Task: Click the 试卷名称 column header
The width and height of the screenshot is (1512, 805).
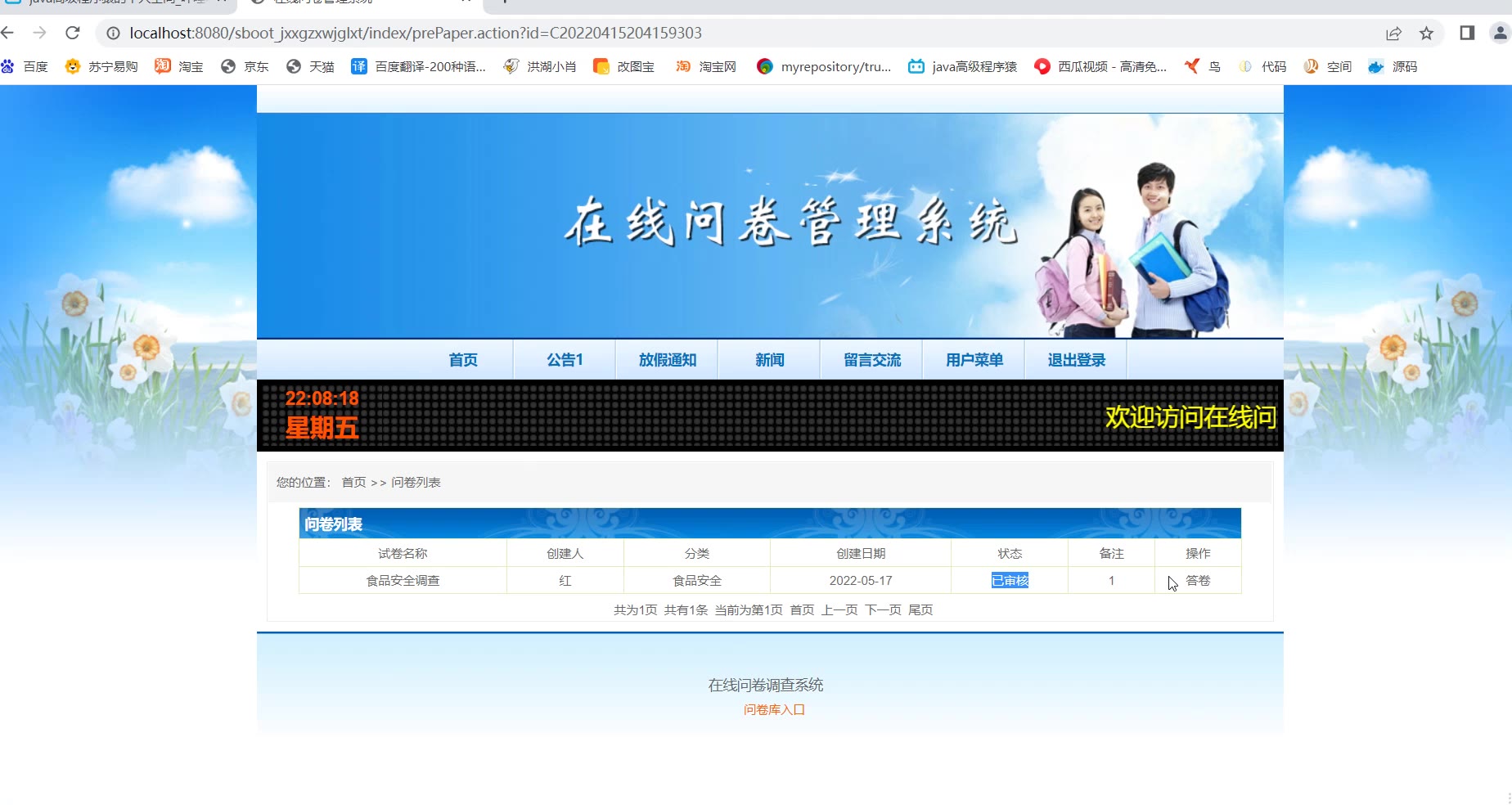Action: point(403,554)
